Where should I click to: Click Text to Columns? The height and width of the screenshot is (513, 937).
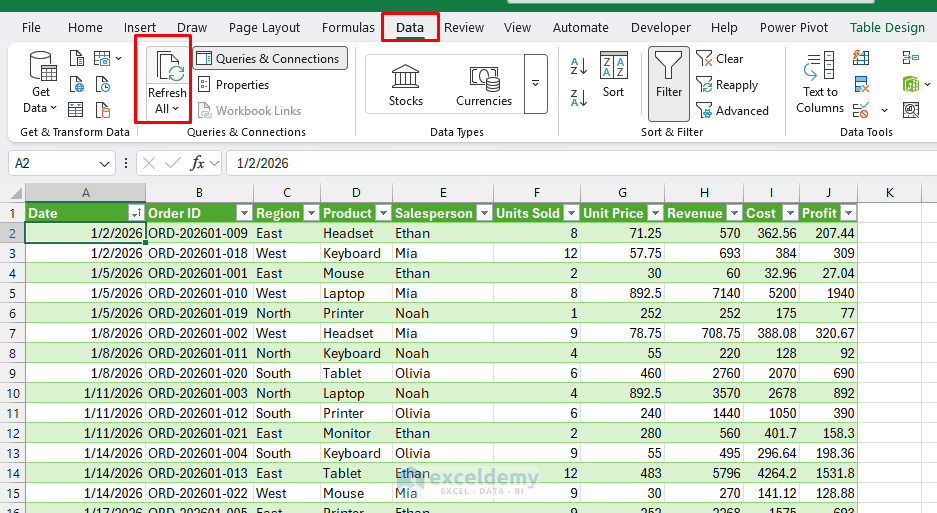pos(820,83)
